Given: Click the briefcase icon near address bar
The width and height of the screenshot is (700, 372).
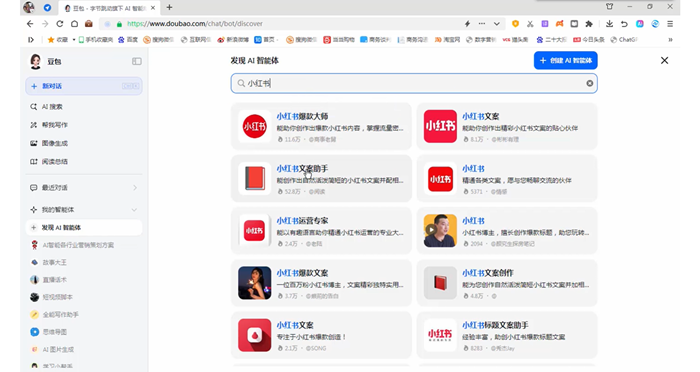Looking at the screenshot, I should [x=89, y=24].
